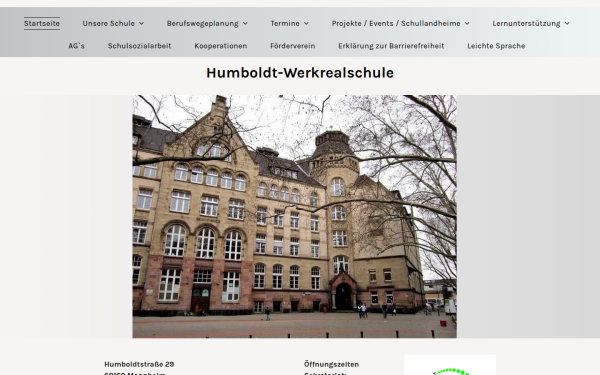600x375 pixels.
Task: Go to the AG`s page
Action: pos(77,46)
